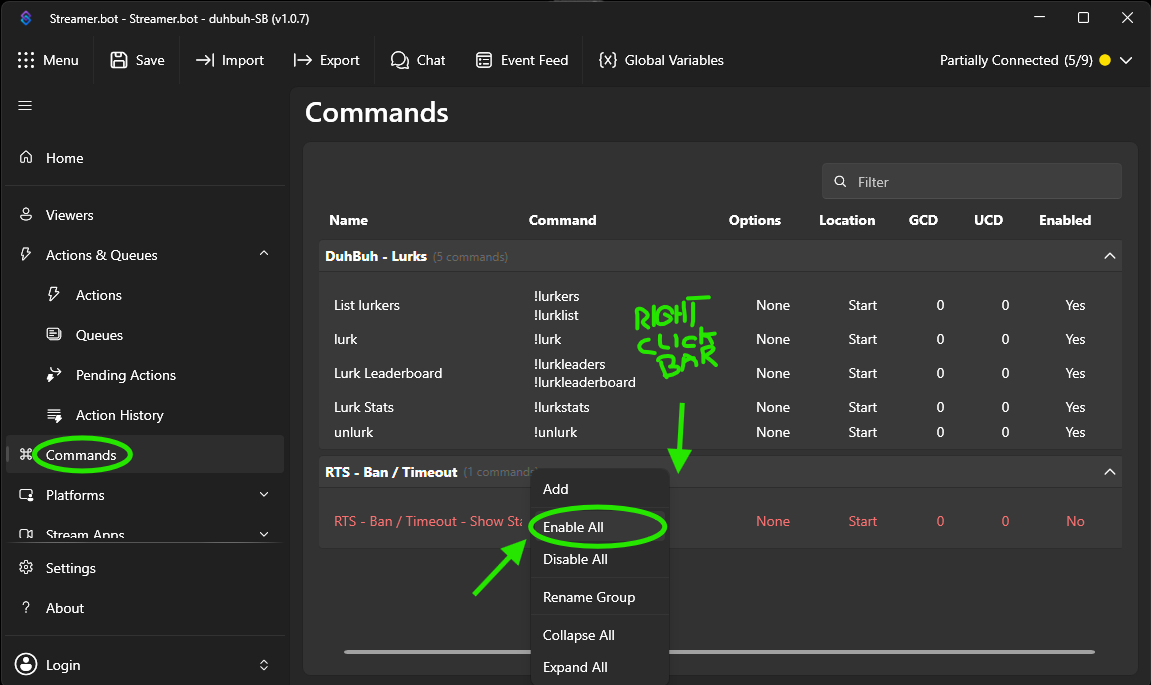Click the Login user avatar icon

(x=26, y=664)
